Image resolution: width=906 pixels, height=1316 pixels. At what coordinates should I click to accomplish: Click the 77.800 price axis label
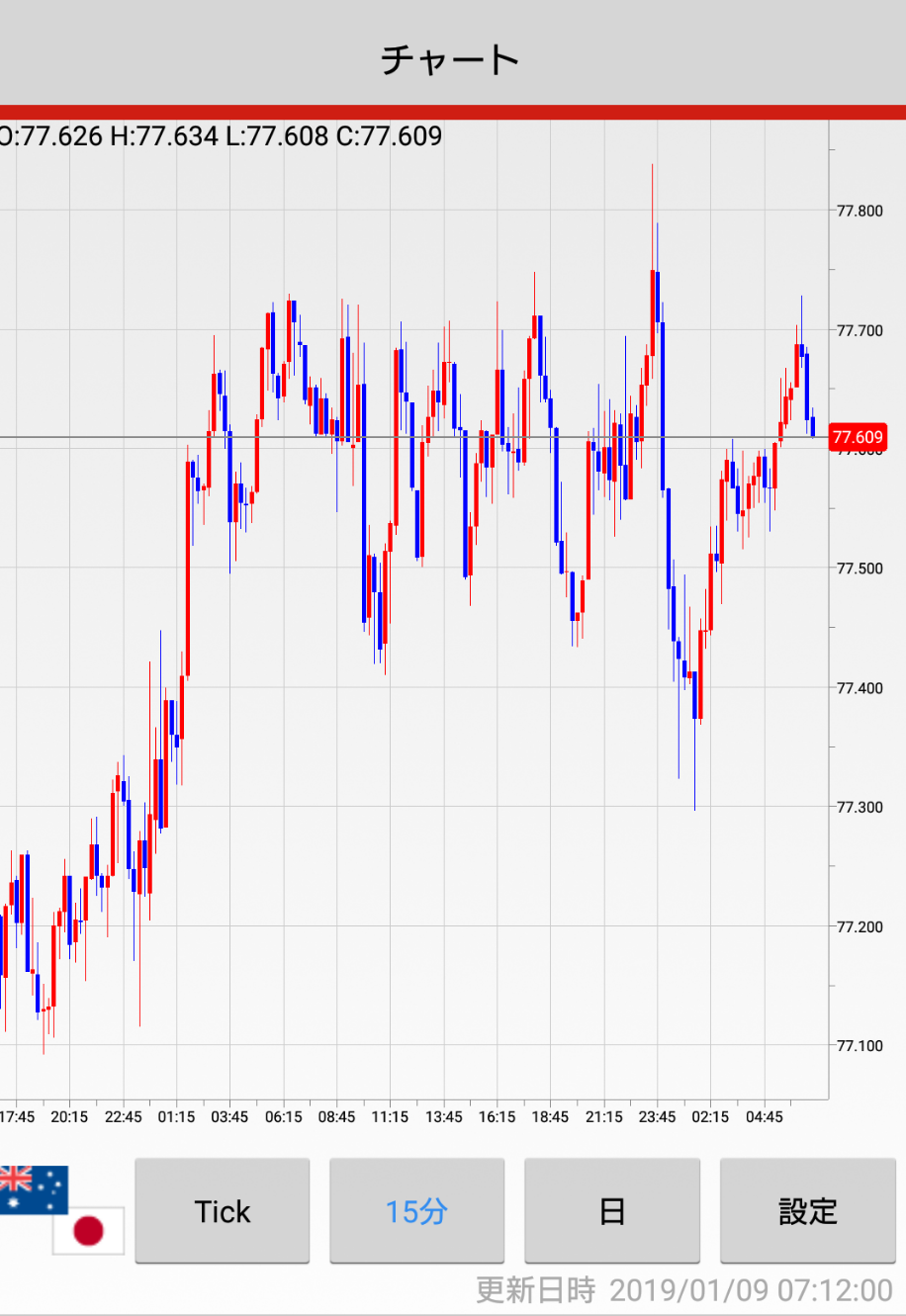pos(860,211)
